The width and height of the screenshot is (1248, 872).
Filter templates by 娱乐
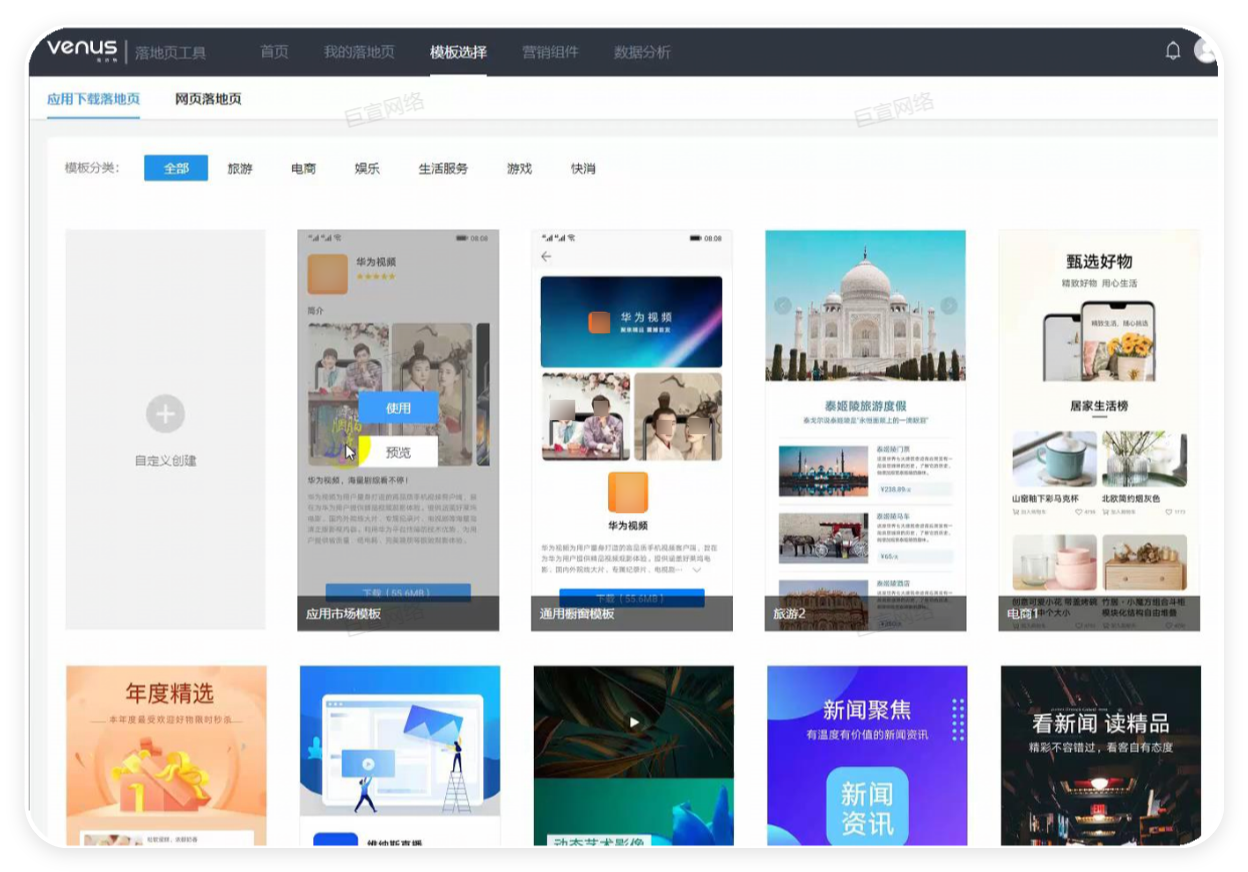point(367,168)
